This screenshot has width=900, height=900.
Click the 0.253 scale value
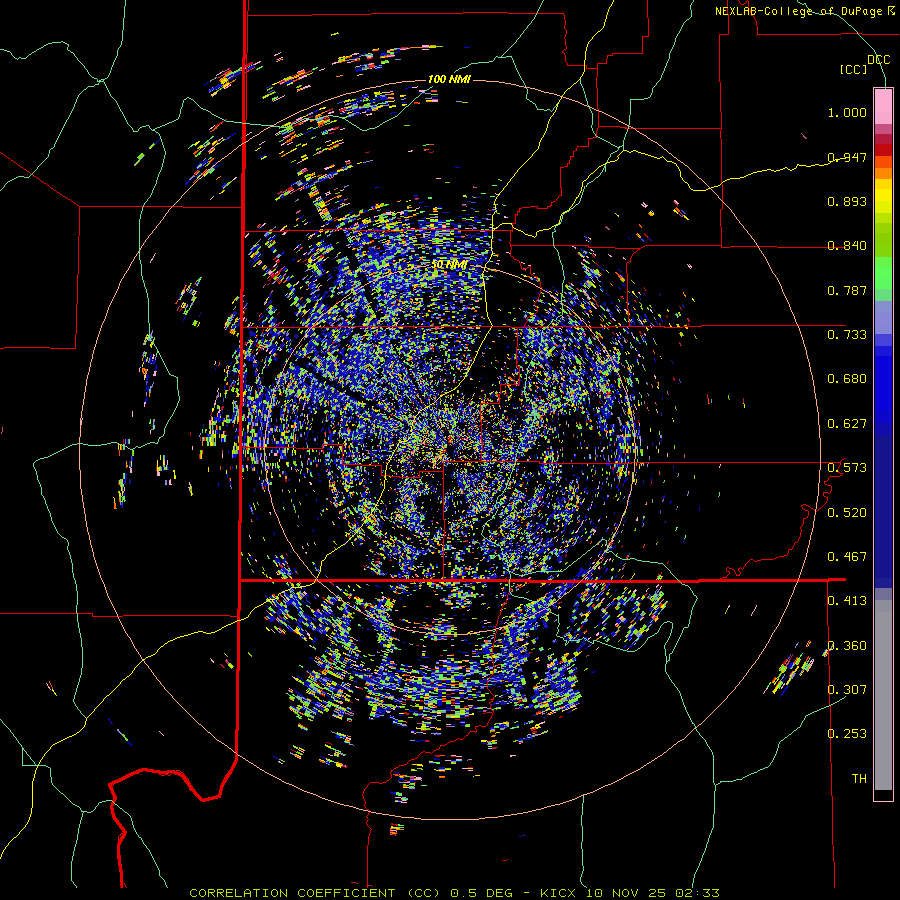pyautogui.click(x=847, y=734)
